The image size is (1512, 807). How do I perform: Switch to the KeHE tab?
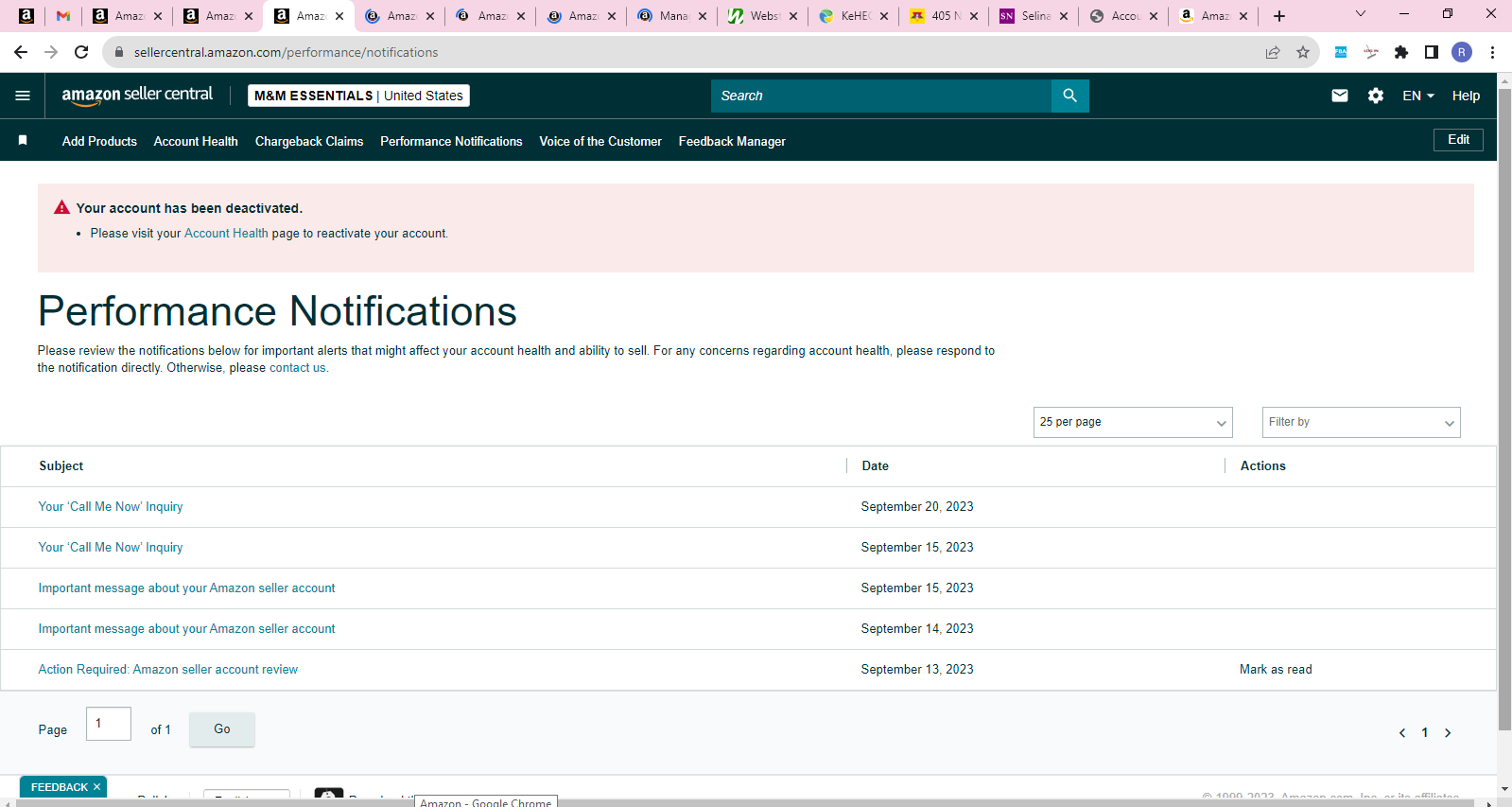click(855, 16)
